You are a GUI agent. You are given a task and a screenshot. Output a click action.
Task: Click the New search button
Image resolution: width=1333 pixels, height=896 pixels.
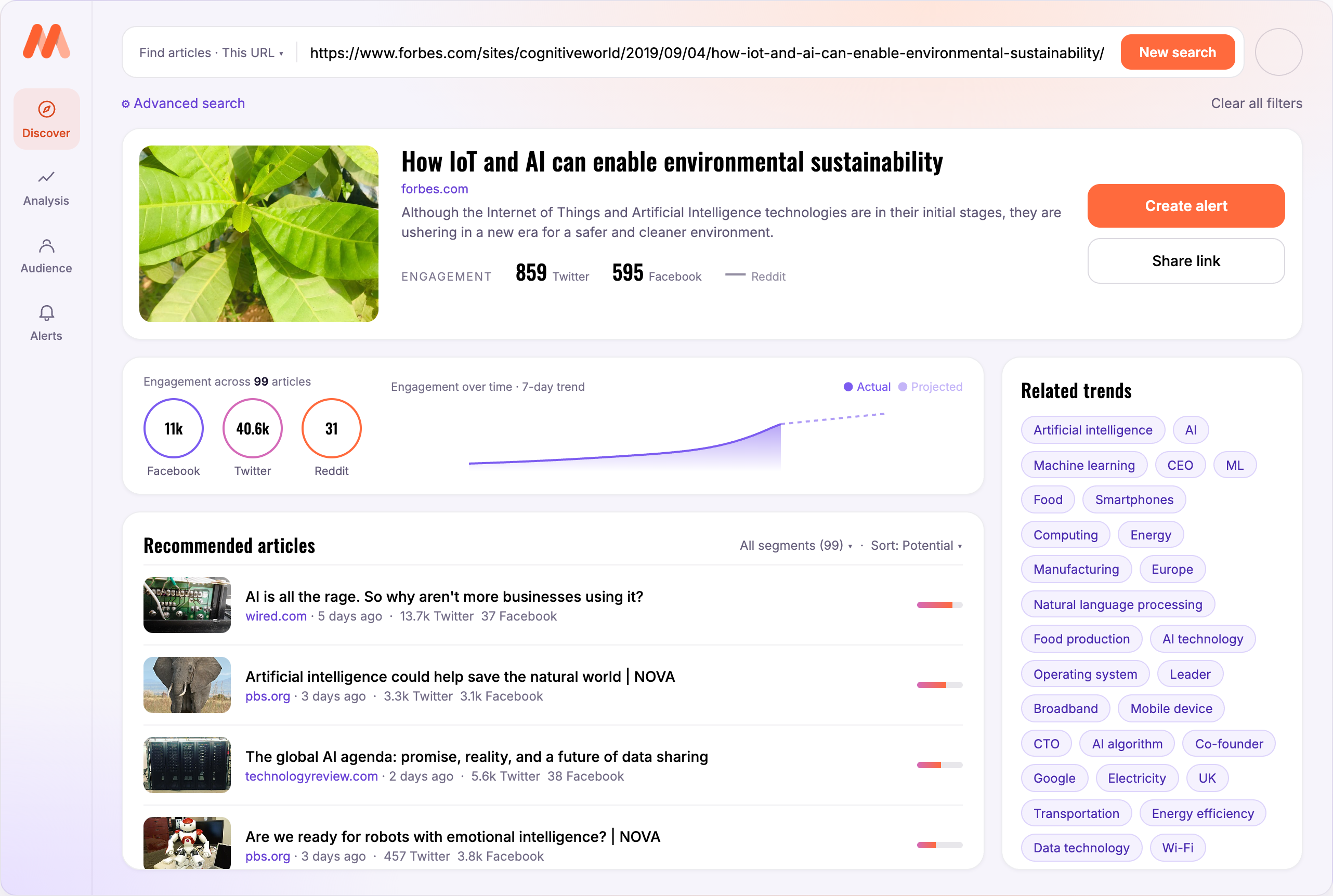pyautogui.click(x=1178, y=52)
